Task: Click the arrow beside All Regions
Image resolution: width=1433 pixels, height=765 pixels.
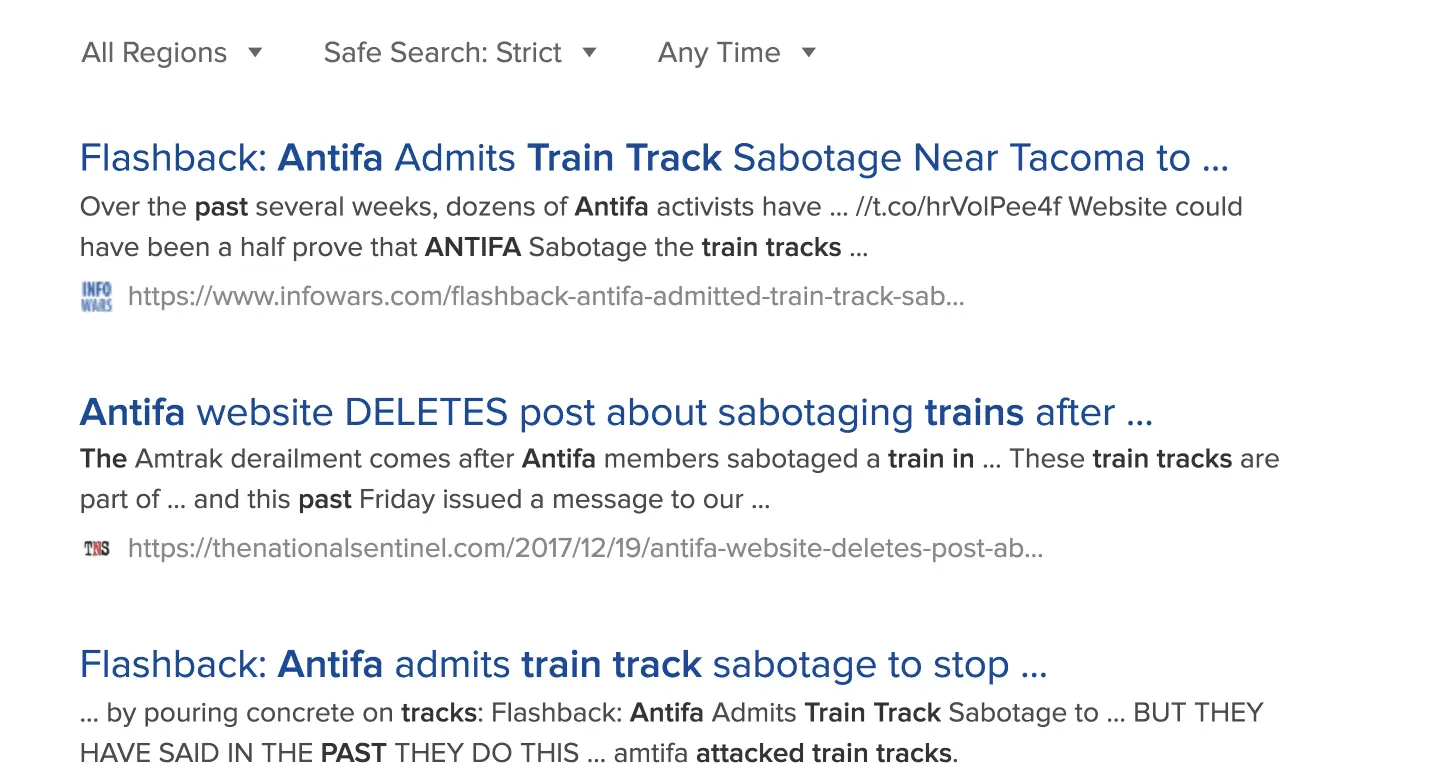Action: click(x=255, y=53)
